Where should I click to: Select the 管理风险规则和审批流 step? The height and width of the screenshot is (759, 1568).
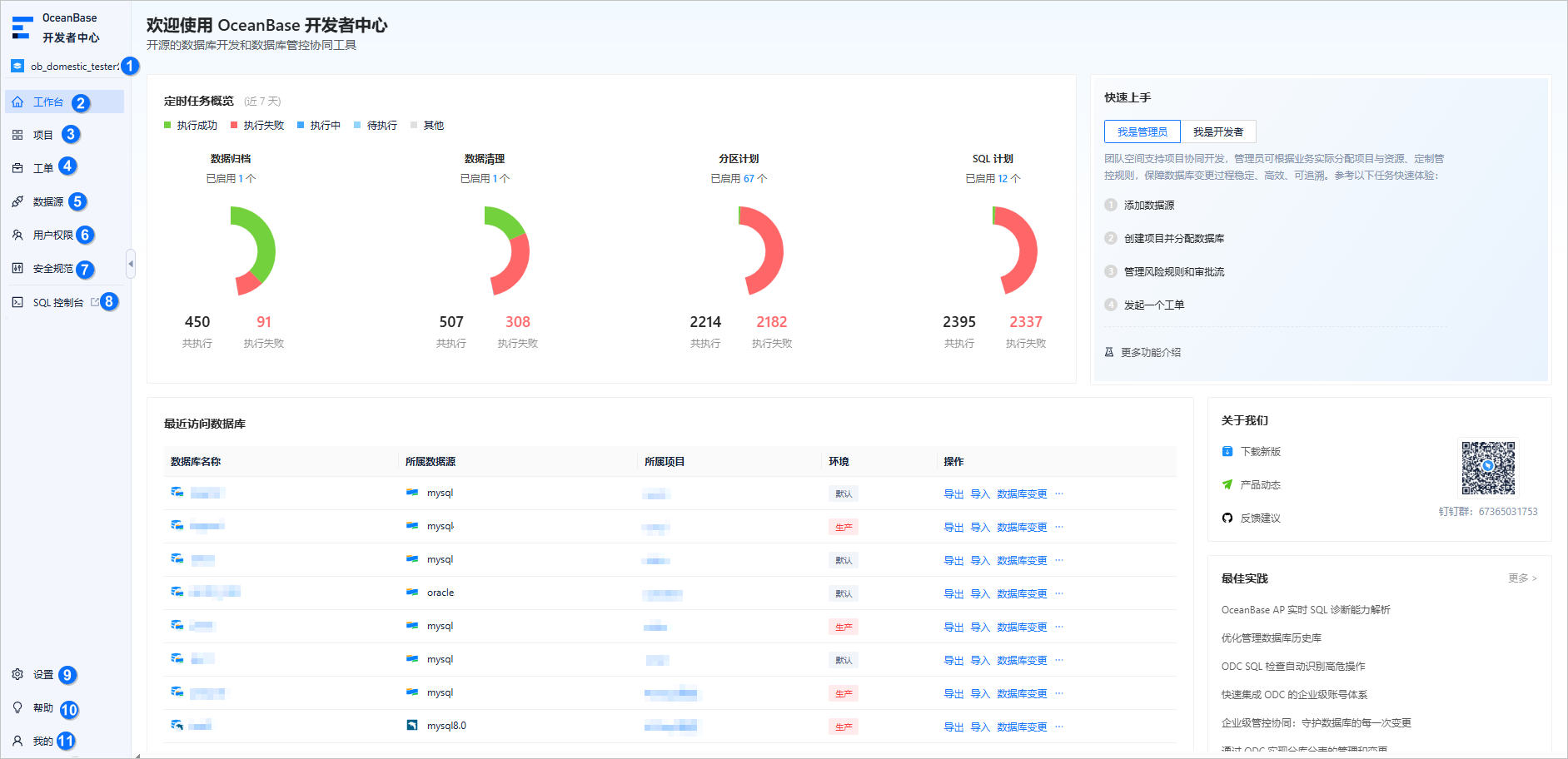[x=1174, y=271]
